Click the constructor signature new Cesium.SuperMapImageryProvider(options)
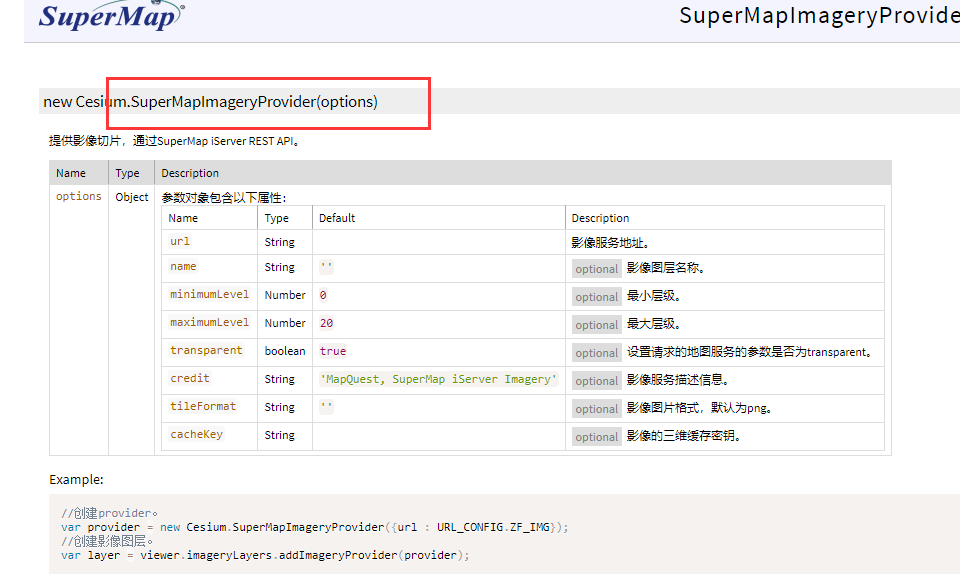The width and height of the screenshot is (960, 586). (210, 102)
